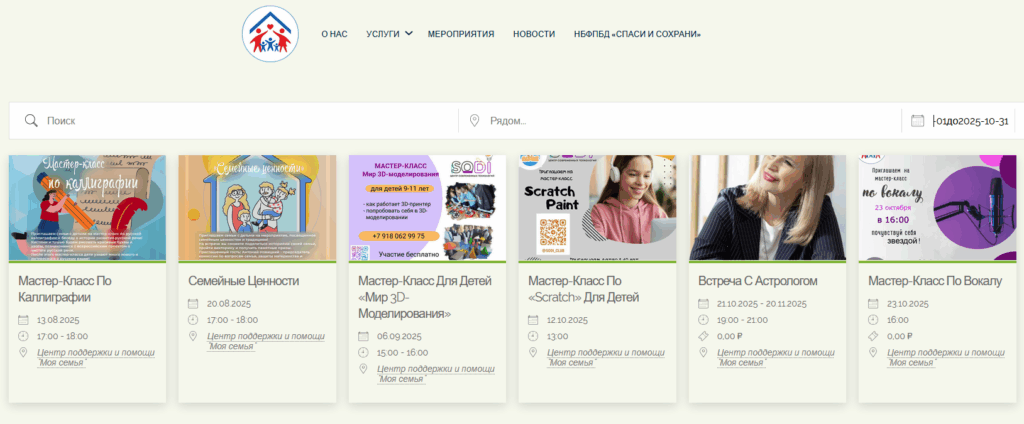This screenshot has width=1024, height=424.
Task: Click venue link under Scratch workshop card
Action: (605, 357)
